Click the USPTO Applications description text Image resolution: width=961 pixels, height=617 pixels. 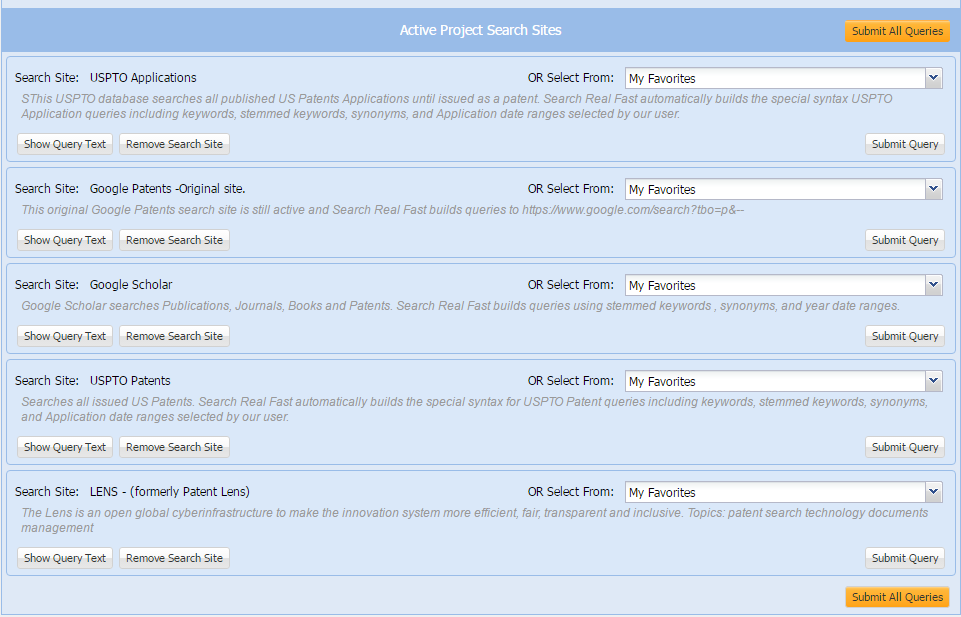457,107
